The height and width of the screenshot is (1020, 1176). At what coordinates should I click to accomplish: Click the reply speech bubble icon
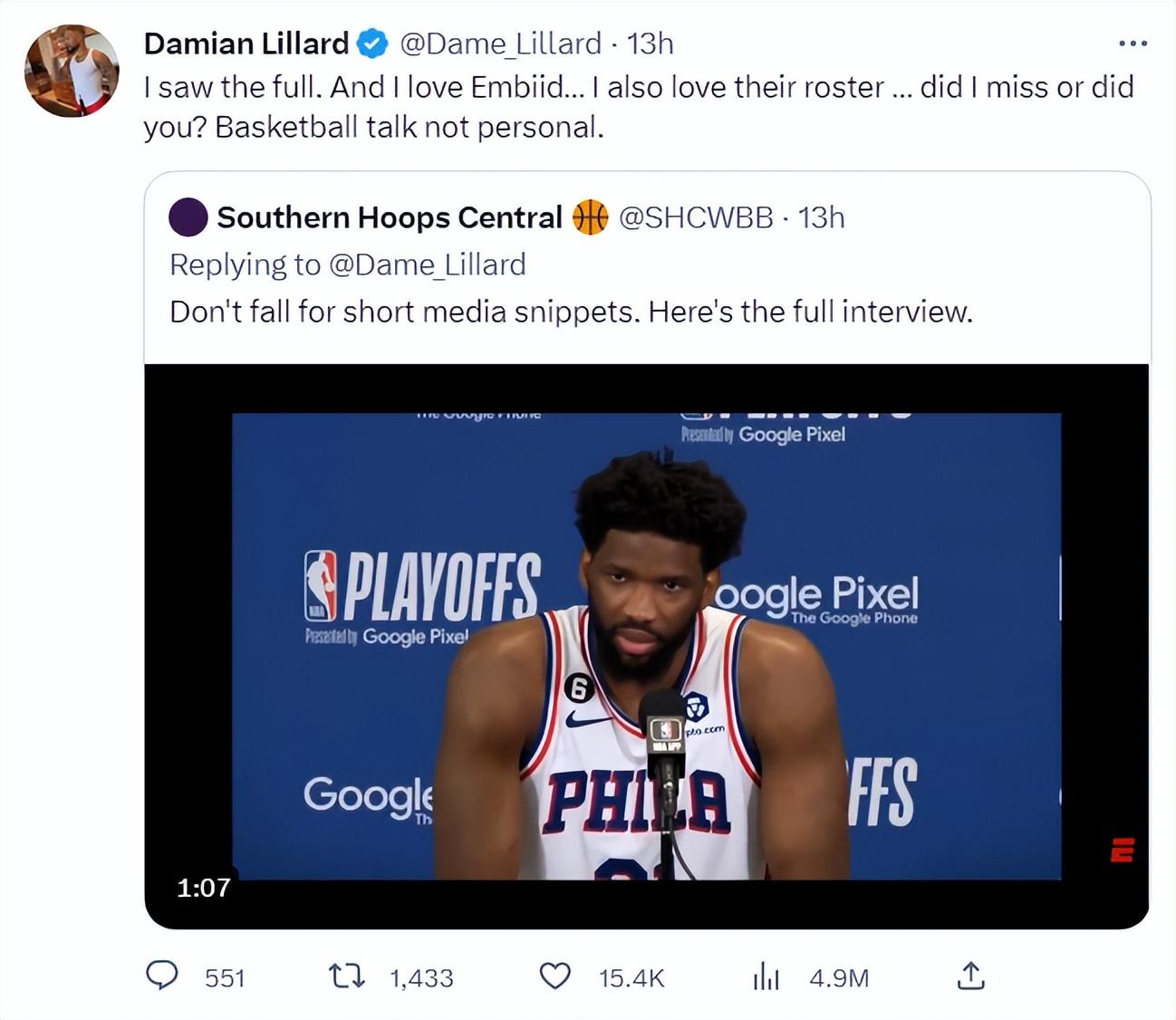pyautogui.click(x=162, y=976)
